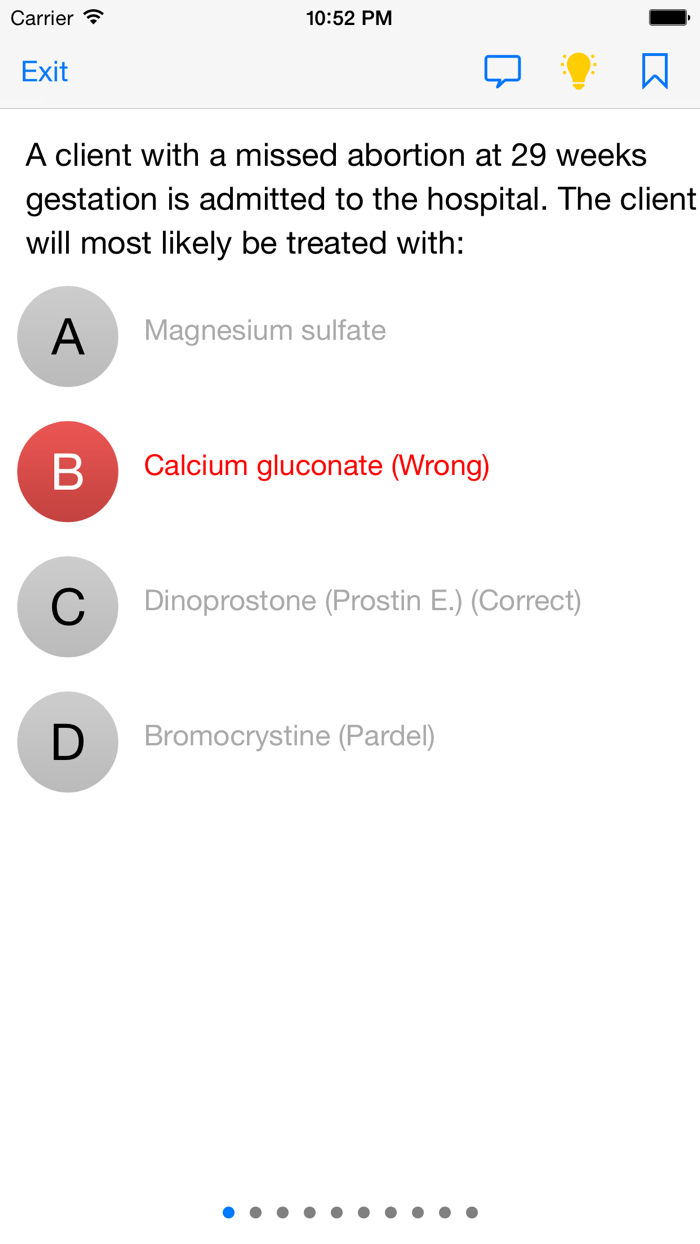Select the circled letter A icon
The image size is (700, 1244).
[67, 337]
